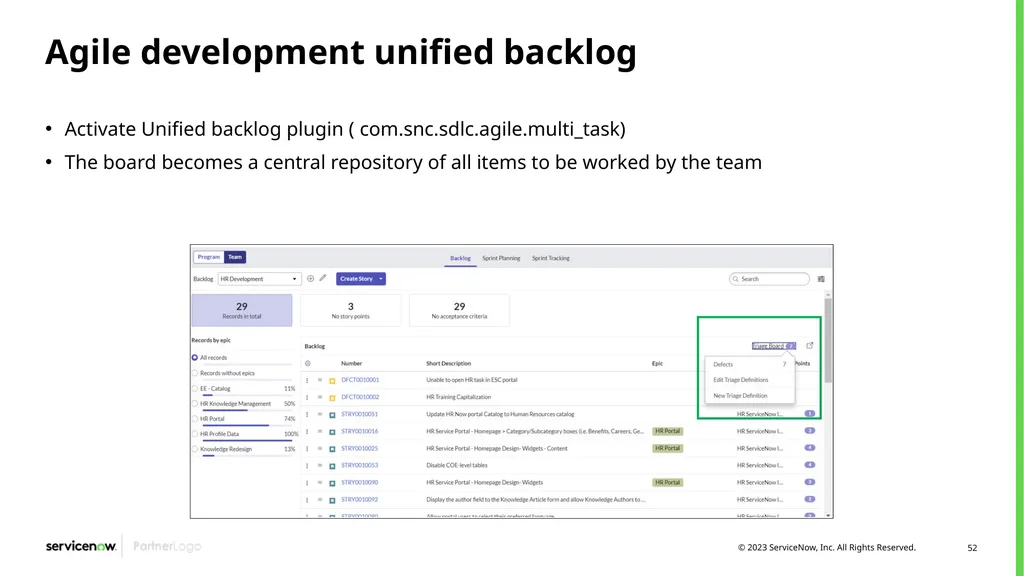Open record link STRY0010016
This screenshot has height=576, width=1024.
point(359,431)
